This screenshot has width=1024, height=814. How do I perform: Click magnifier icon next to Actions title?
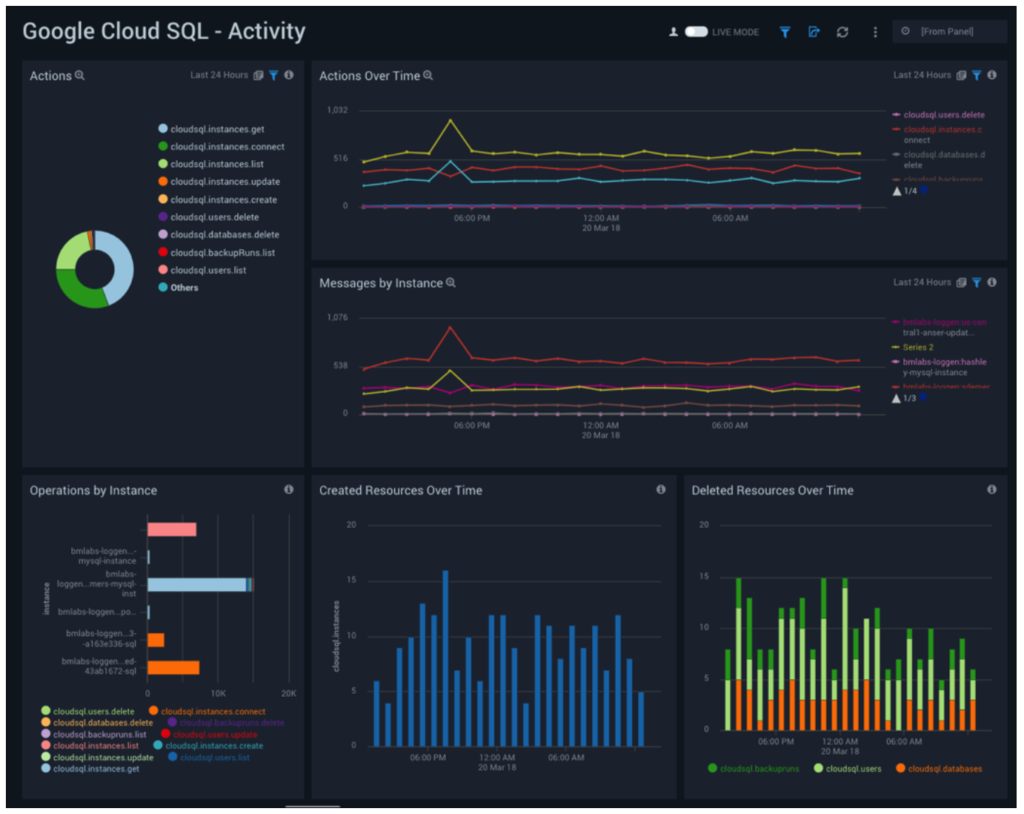80,76
